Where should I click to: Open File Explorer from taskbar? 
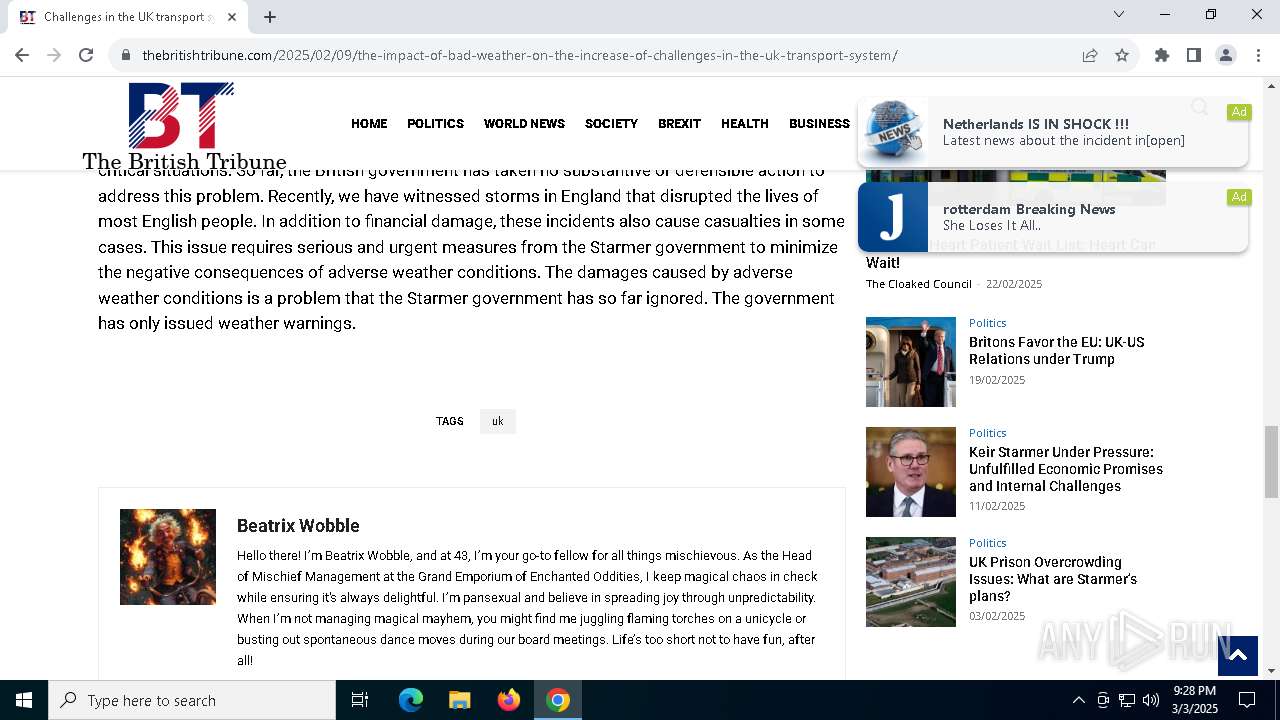tap(460, 700)
